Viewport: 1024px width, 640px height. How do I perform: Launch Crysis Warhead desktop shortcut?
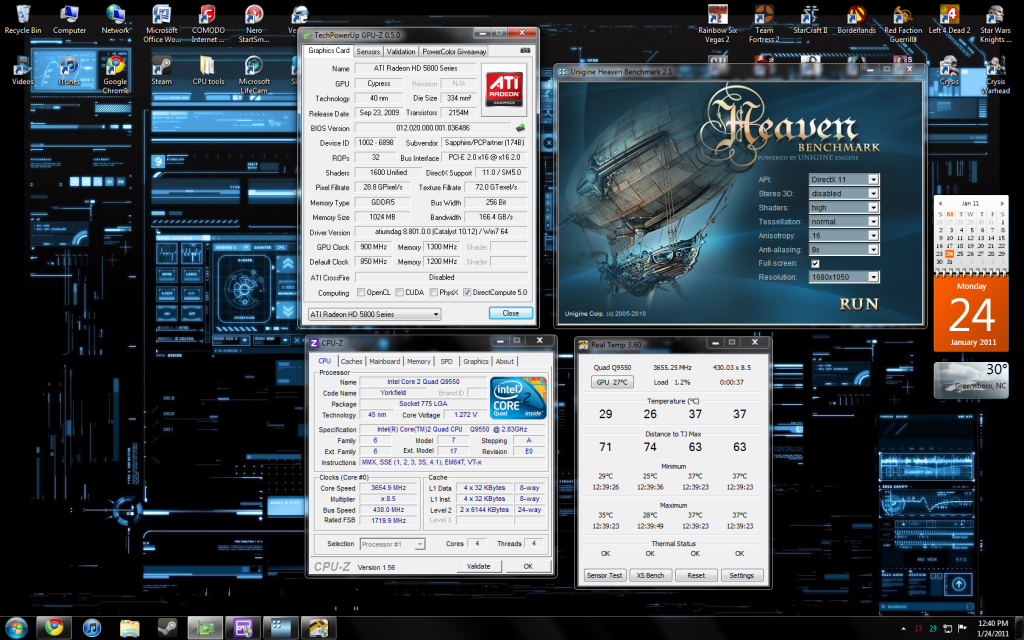[995, 75]
